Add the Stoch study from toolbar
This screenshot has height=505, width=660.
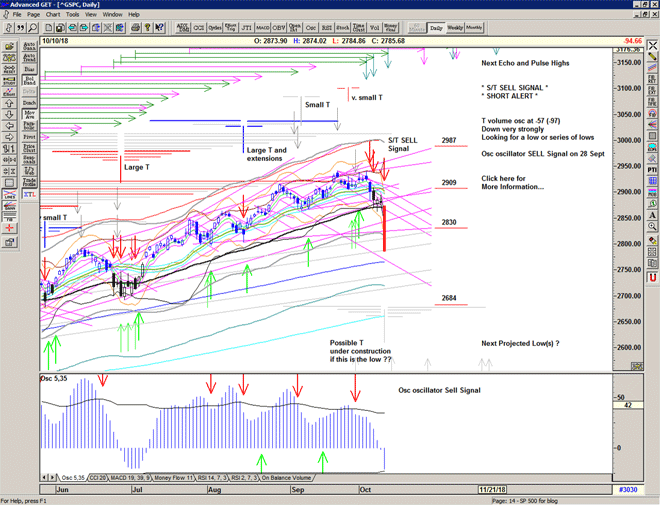coord(343,27)
